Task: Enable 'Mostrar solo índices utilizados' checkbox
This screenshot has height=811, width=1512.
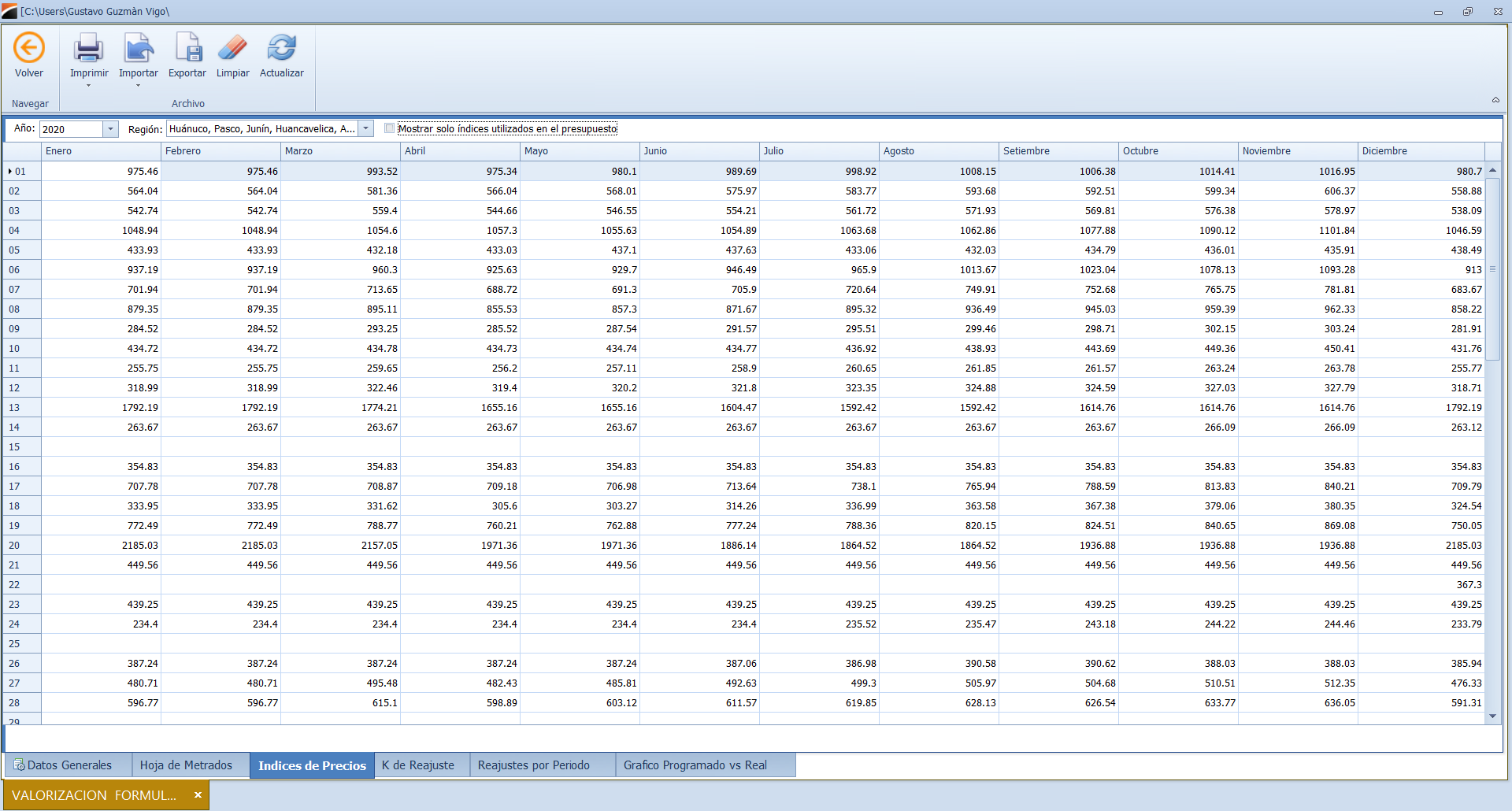Action: [x=389, y=128]
